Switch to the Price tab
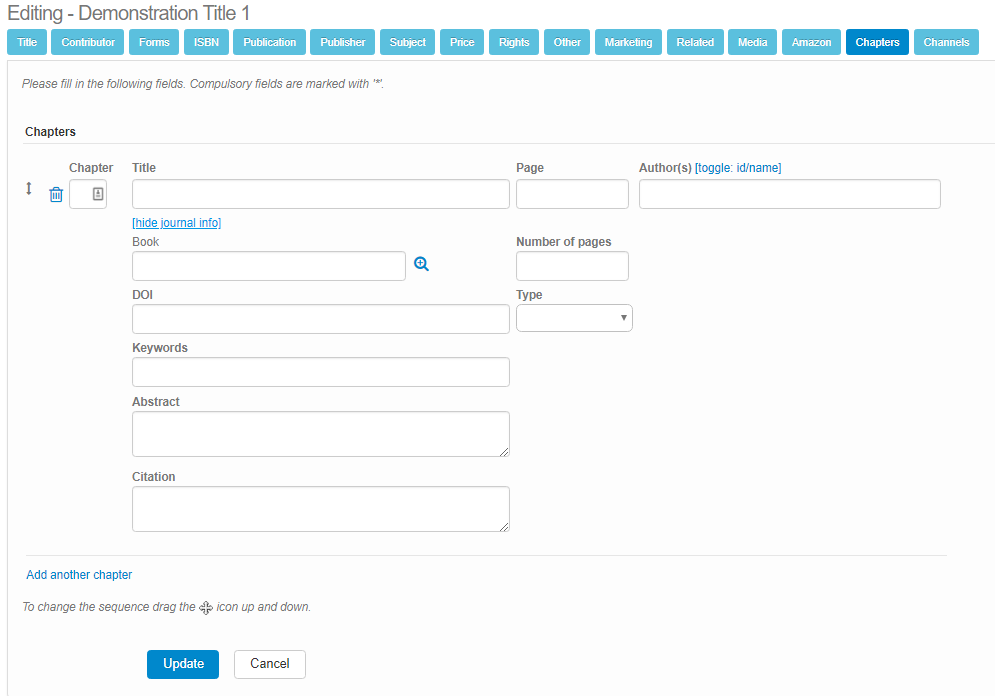Image resolution: width=995 pixels, height=696 pixels. [462, 42]
